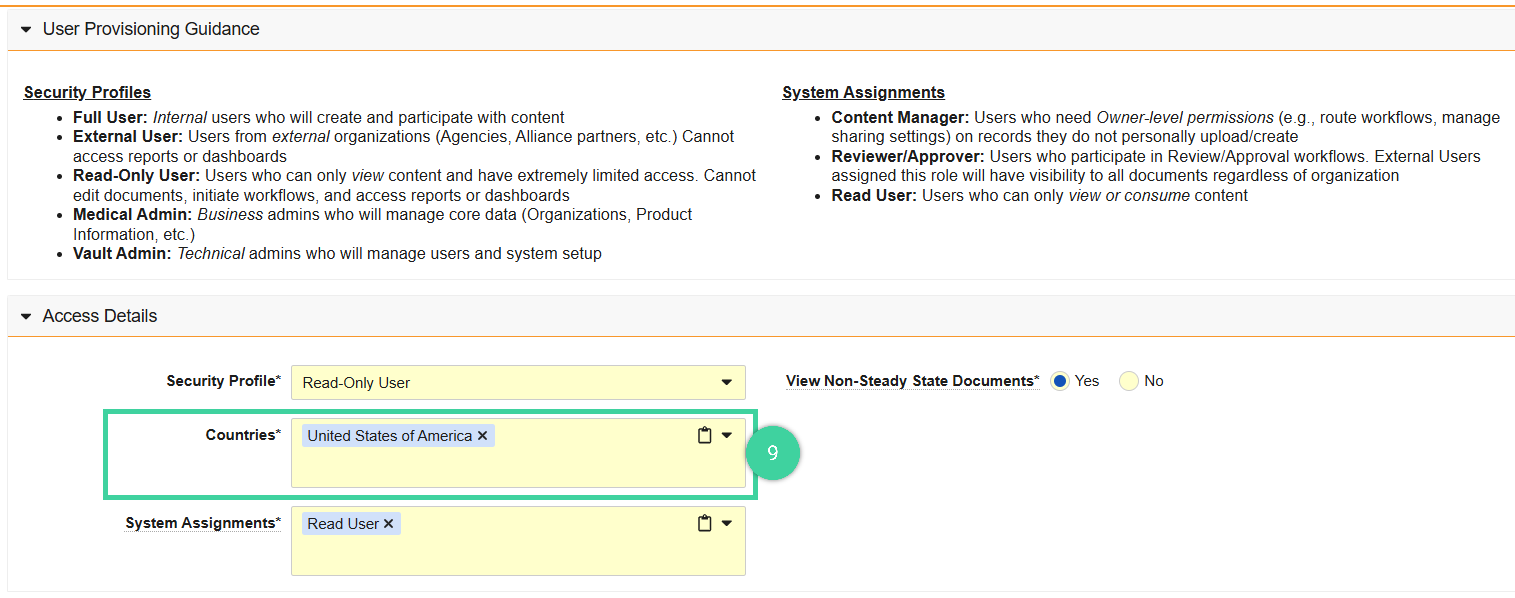Collapse the Access Details section
This screenshot has width=1515, height=598.
coord(27,315)
